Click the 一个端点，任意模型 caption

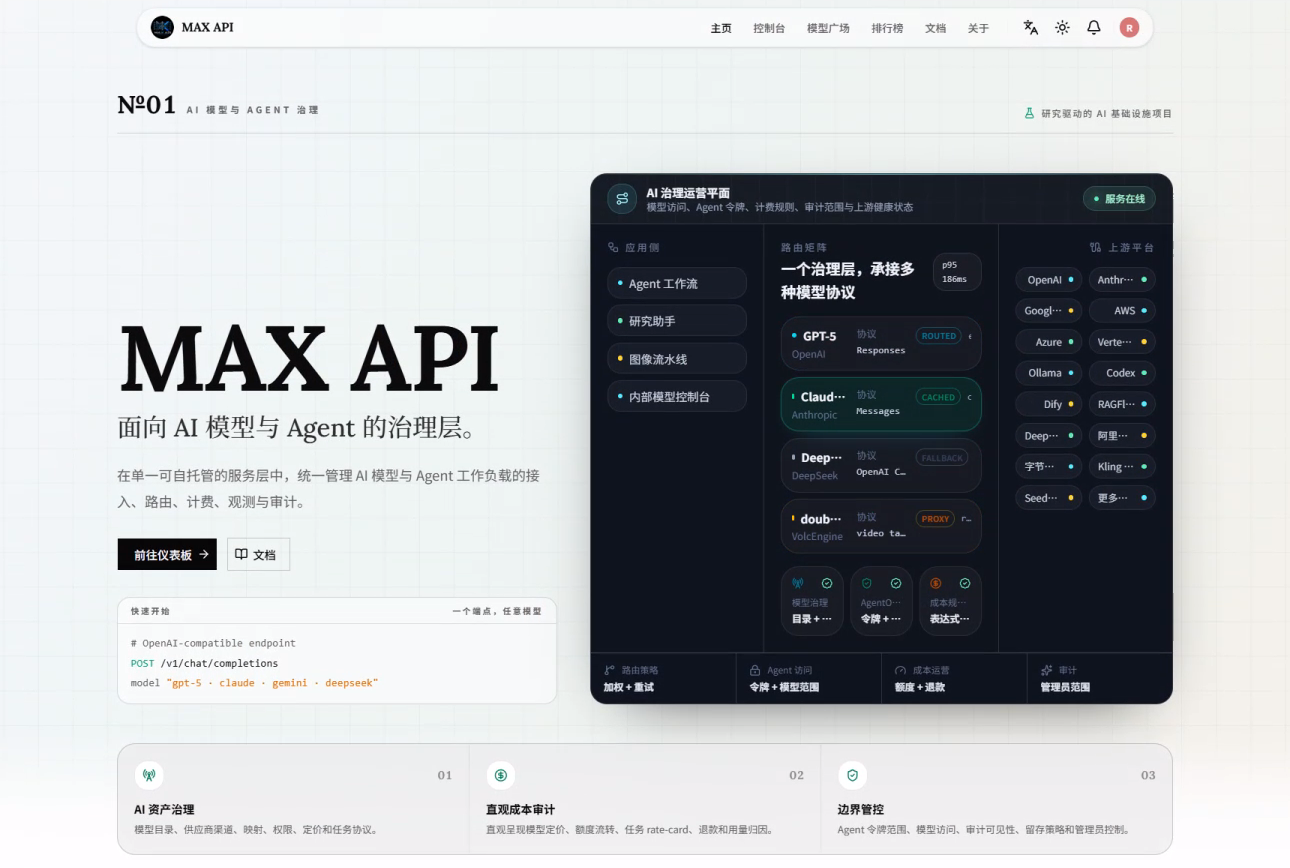[497, 611]
